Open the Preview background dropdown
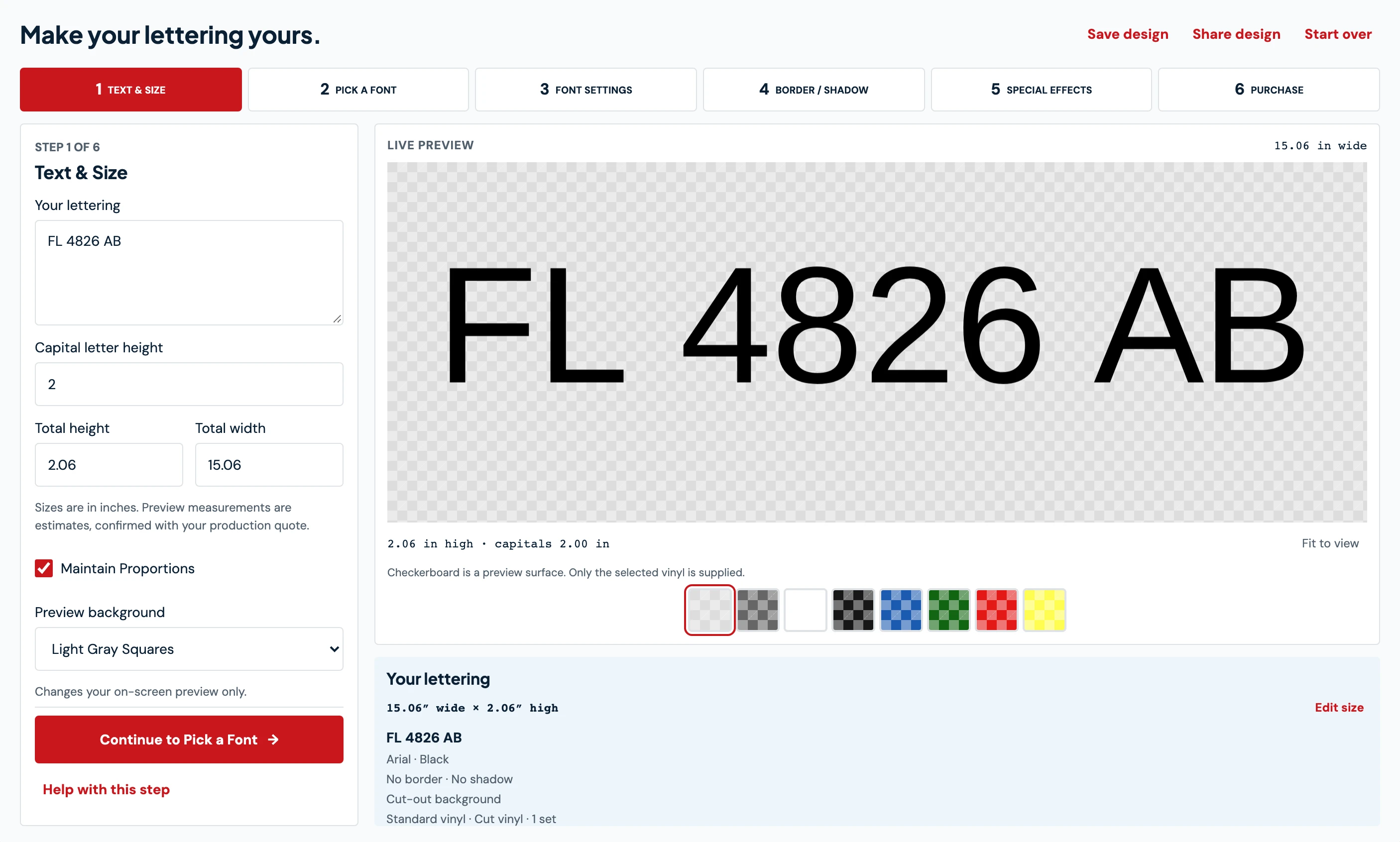Image resolution: width=1400 pixels, height=842 pixels. point(189,649)
